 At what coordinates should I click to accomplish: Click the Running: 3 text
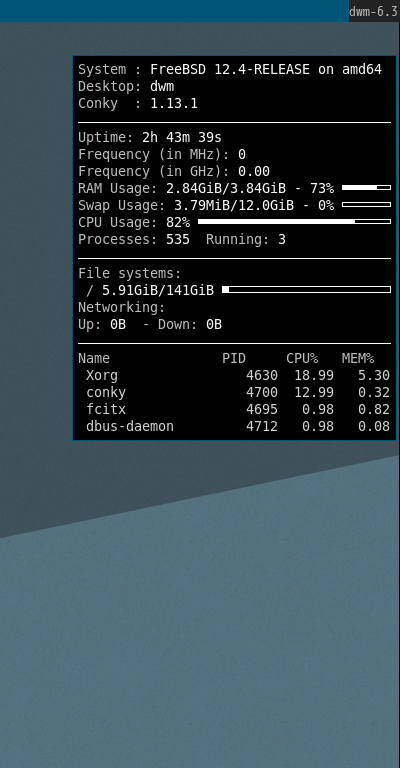click(246, 240)
